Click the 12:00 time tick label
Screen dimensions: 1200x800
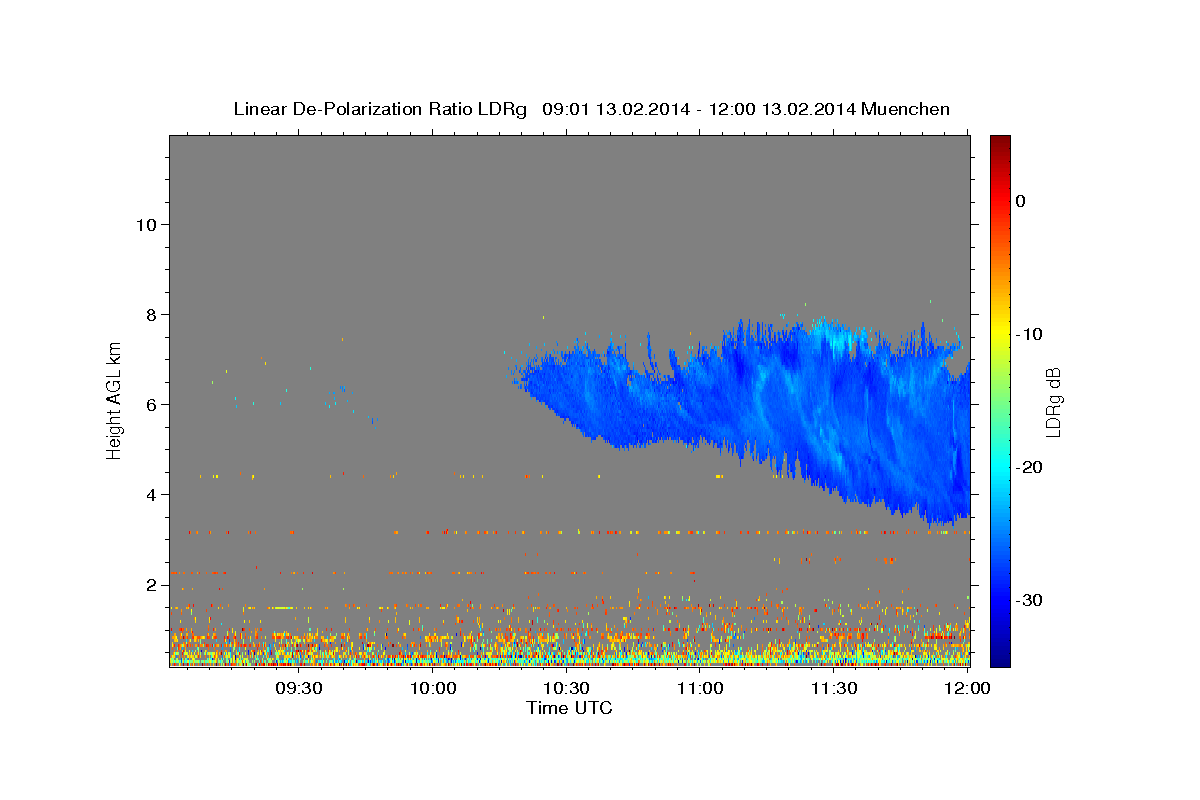pyautogui.click(x=967, y=688)
